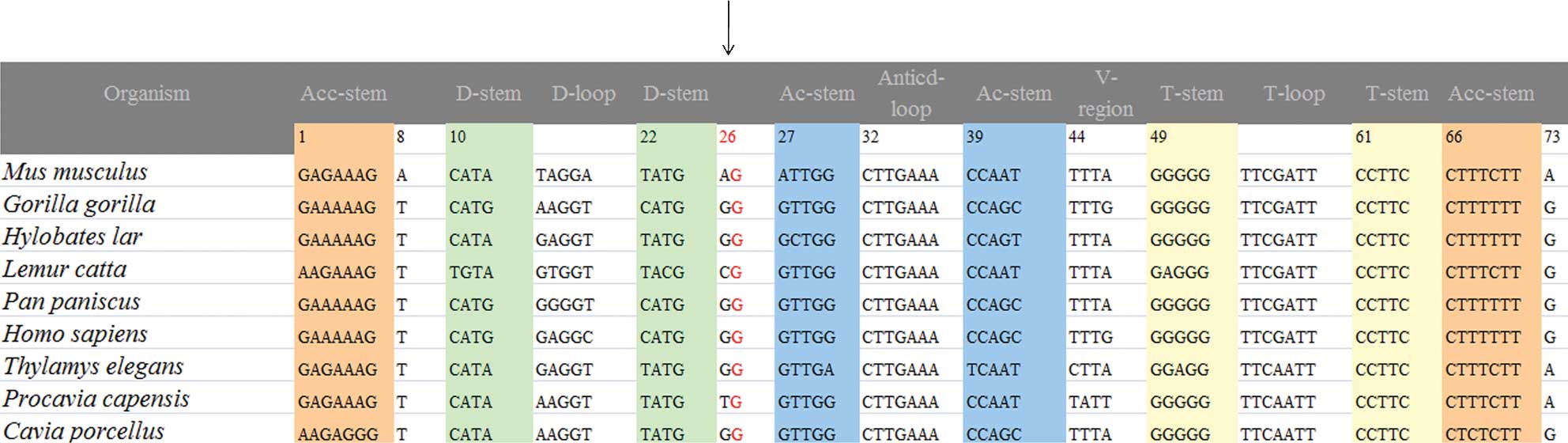1568x443 pixels.
Task: Select the green TGTA D-stem cell
Action: coord(471,272)
